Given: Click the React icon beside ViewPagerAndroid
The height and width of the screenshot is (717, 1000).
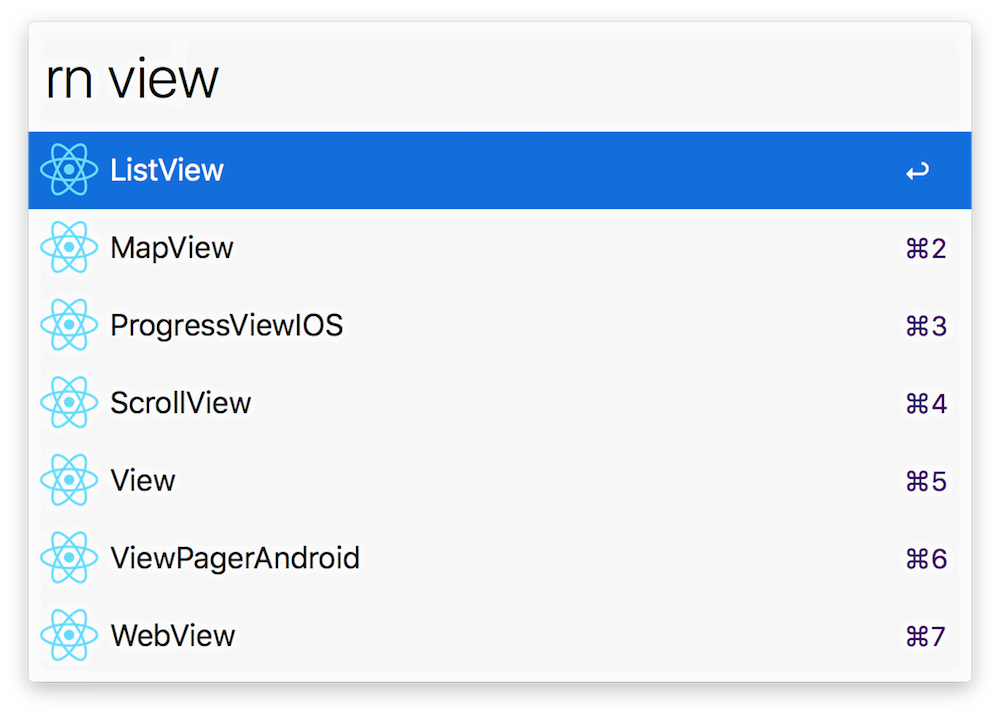Looking at the screenshot, I should point(69,558).
